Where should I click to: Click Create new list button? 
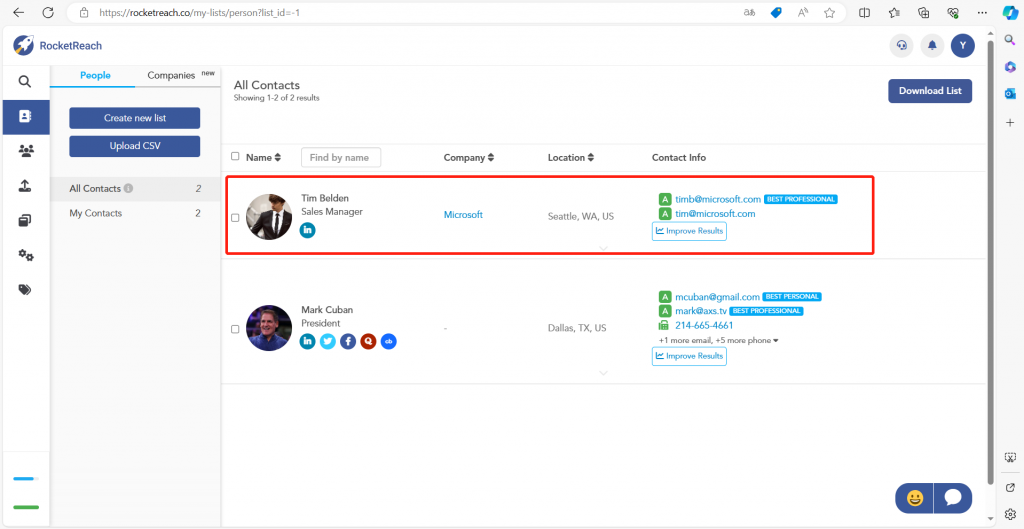point(135,118)
